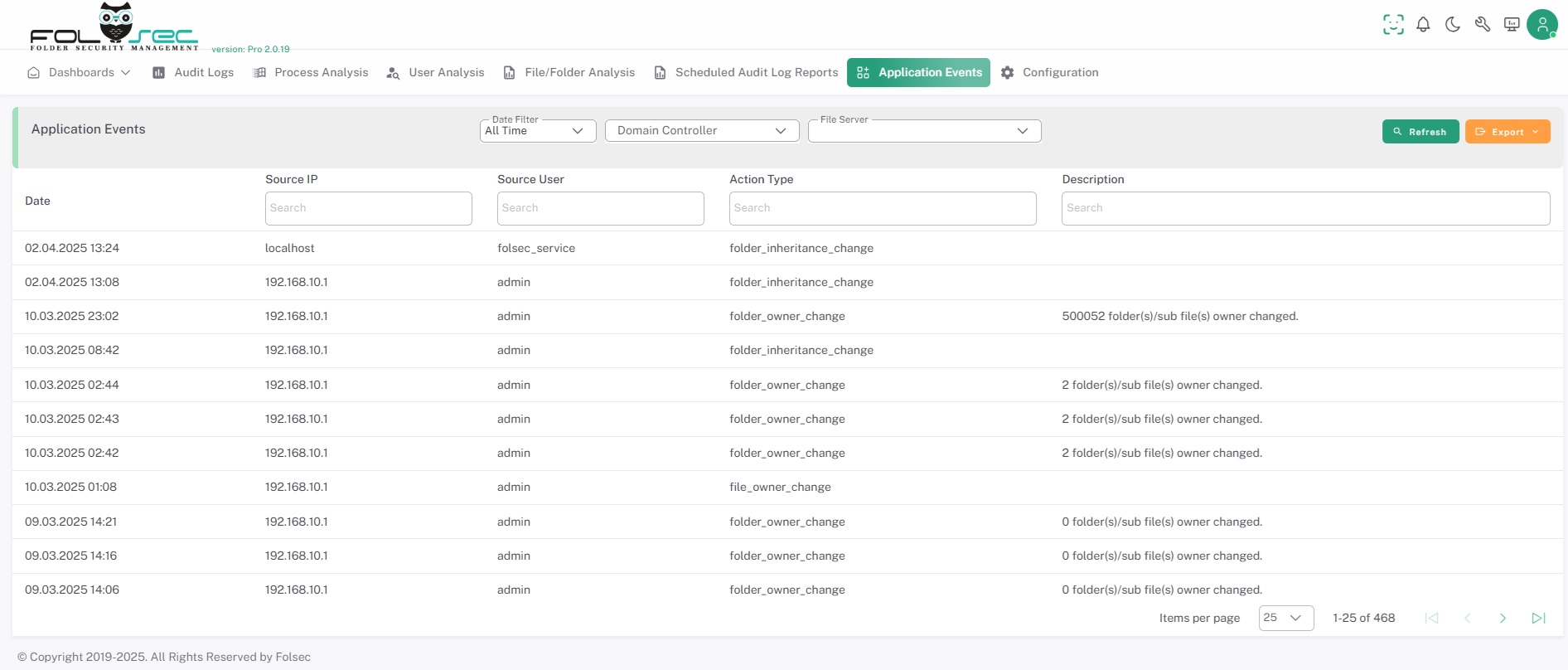Switch to the Audit Logs tab
Screen dimensions: 1568x670
tap(193, 73)
